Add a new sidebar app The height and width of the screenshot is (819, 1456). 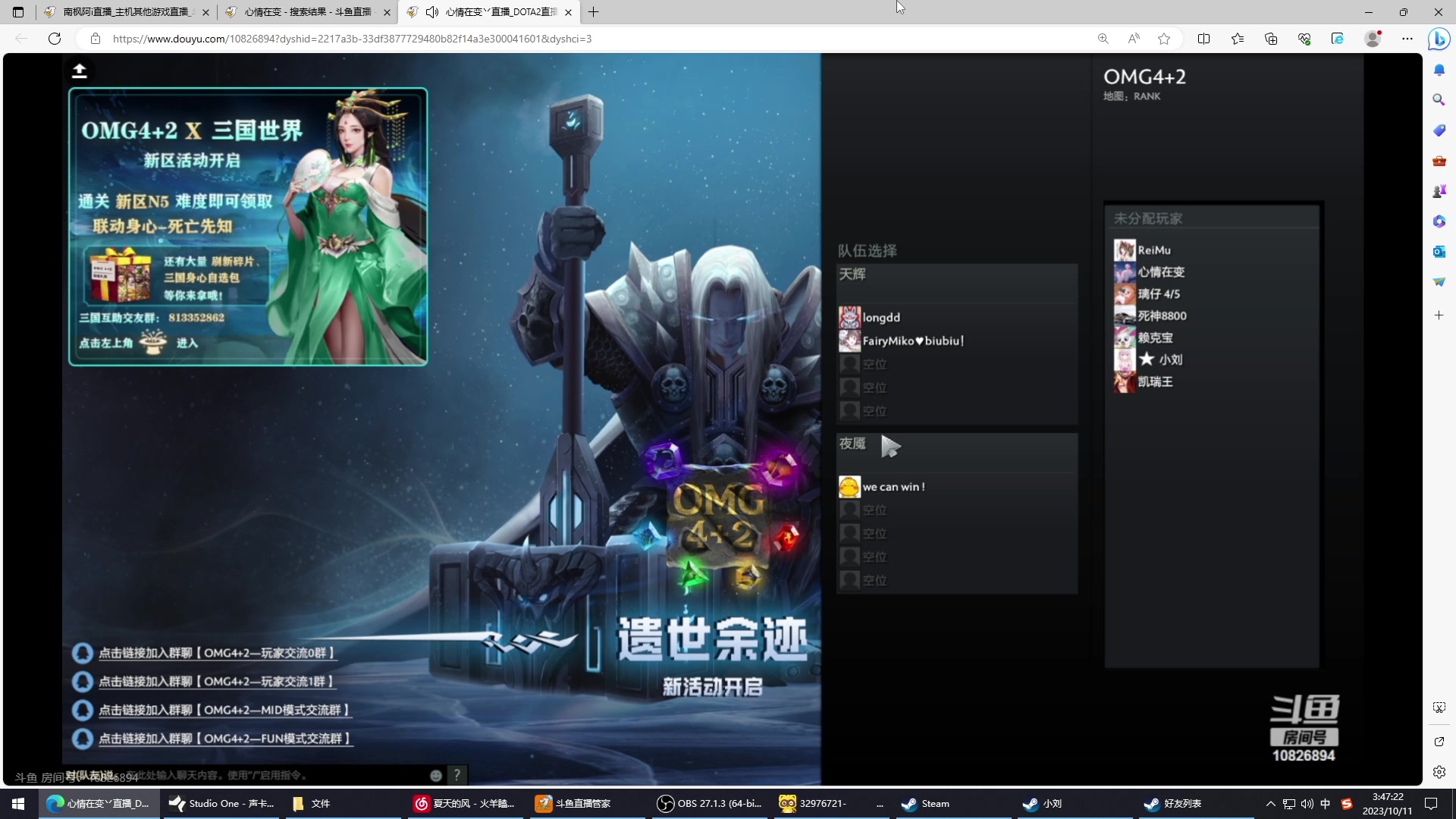click(1439, 315)
